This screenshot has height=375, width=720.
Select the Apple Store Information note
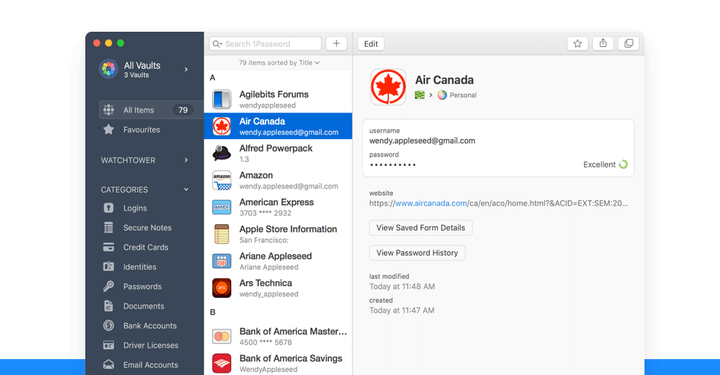[278, 234]
